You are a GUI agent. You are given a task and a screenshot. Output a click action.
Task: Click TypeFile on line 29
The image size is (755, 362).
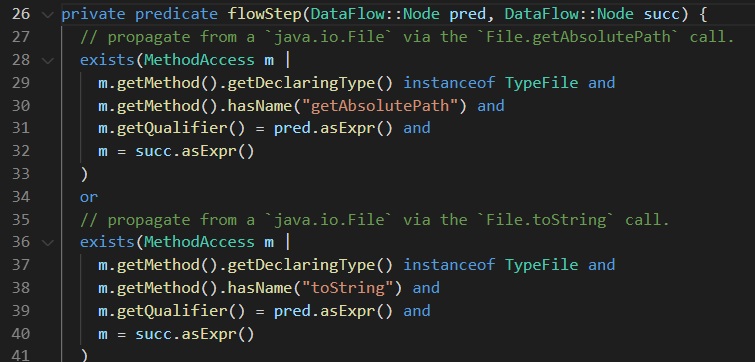pyautogui.click(x=541, y=83)
